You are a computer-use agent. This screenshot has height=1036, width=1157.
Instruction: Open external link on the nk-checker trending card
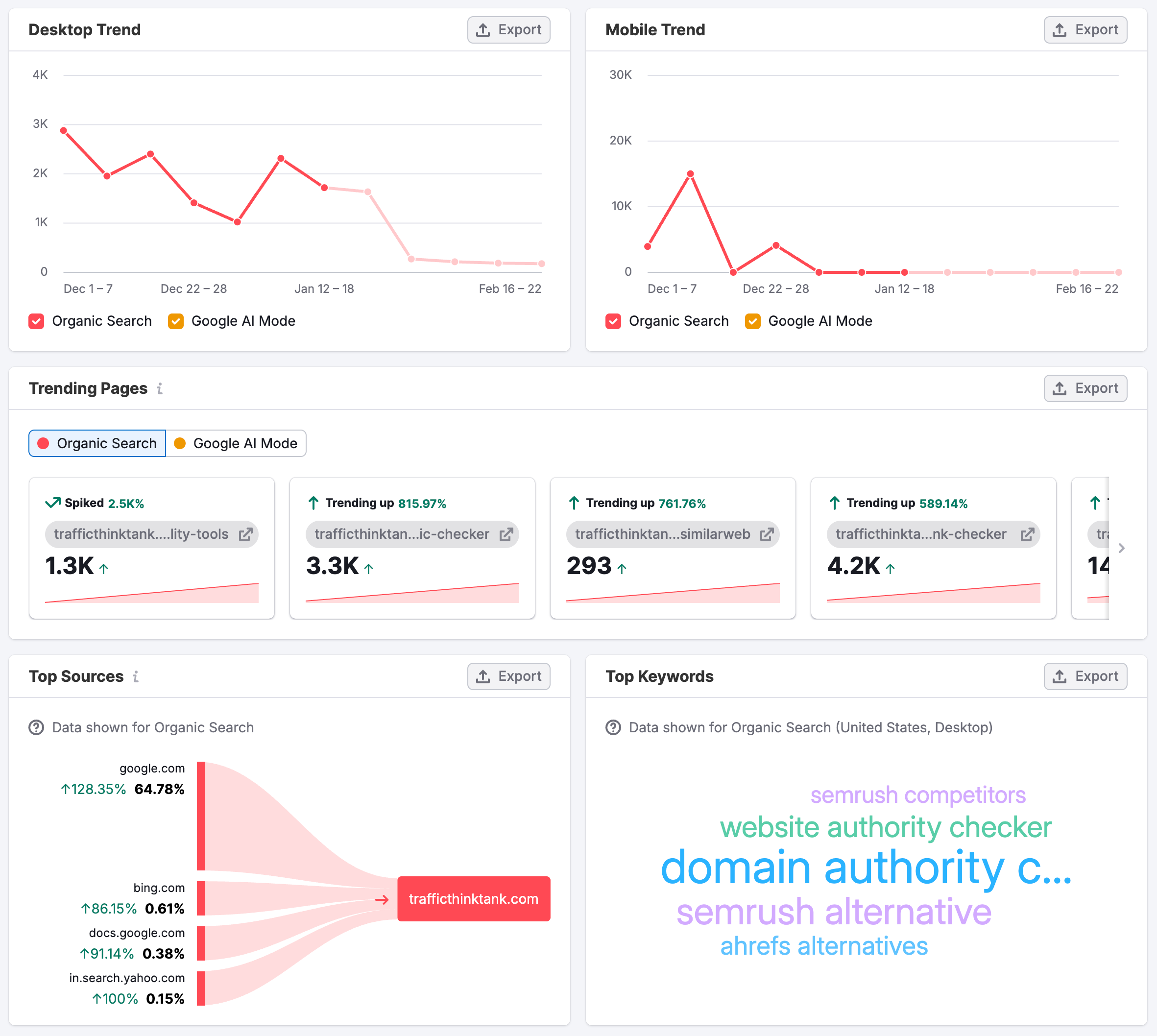click(1027, 534)
